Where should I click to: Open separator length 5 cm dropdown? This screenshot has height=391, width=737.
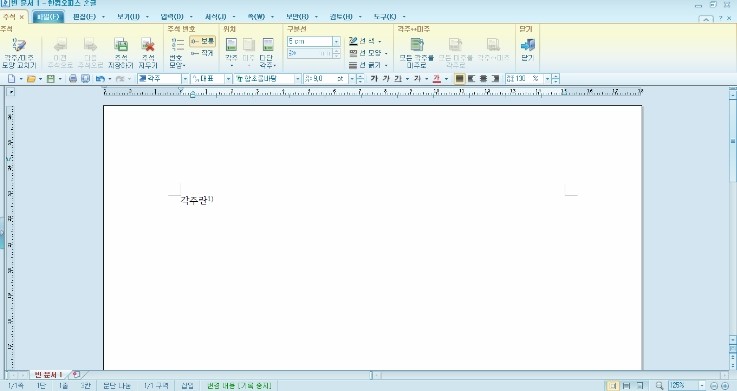coord(337,41)
